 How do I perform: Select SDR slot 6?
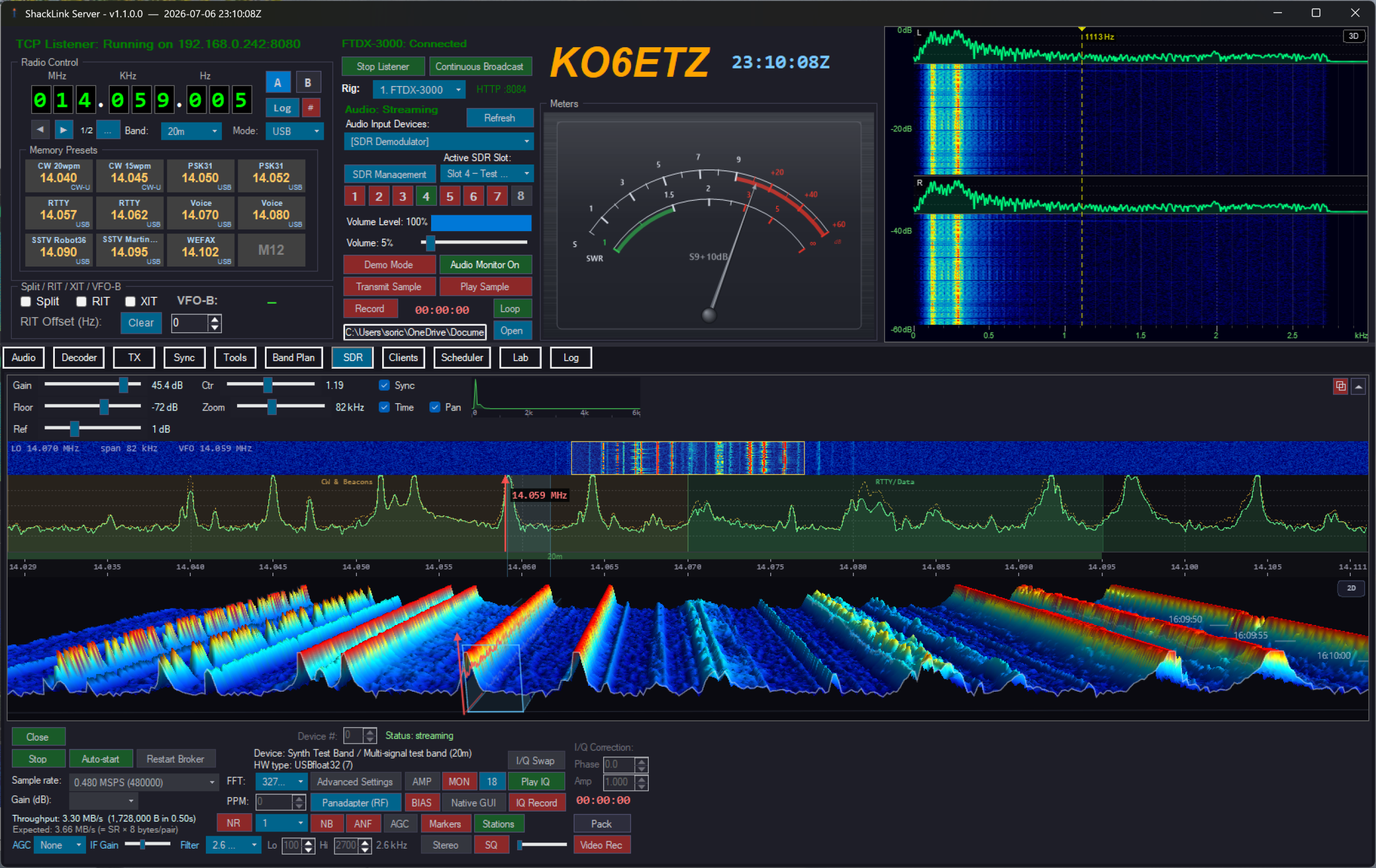coord(474,197)
